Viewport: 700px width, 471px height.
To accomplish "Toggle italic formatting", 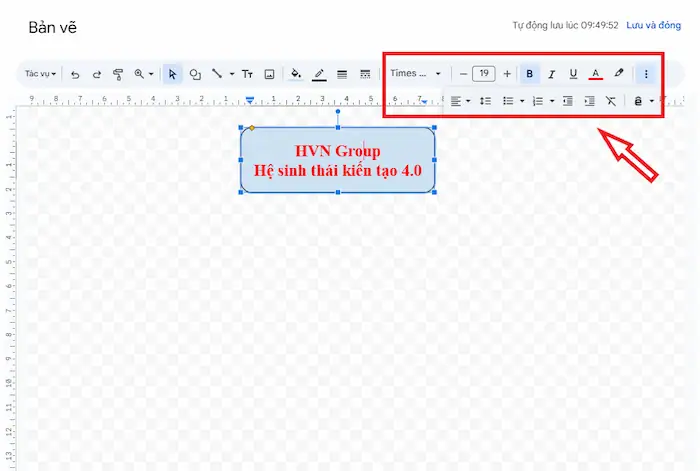I will tap(551, 74).
